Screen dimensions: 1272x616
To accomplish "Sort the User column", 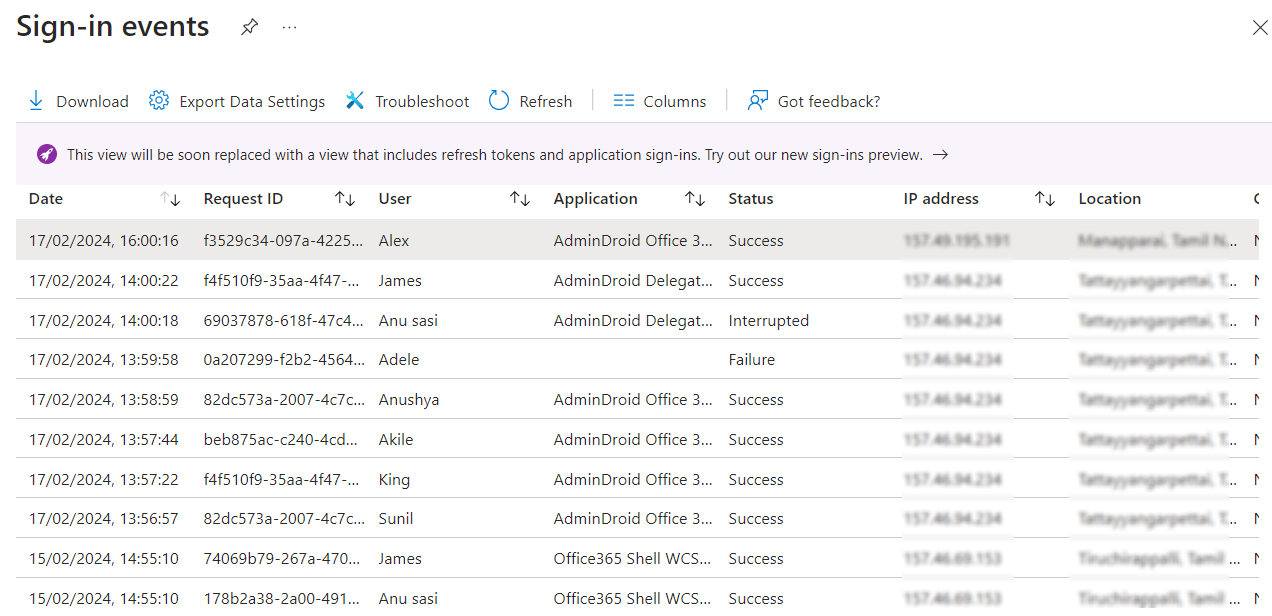I will pos(520,199).
